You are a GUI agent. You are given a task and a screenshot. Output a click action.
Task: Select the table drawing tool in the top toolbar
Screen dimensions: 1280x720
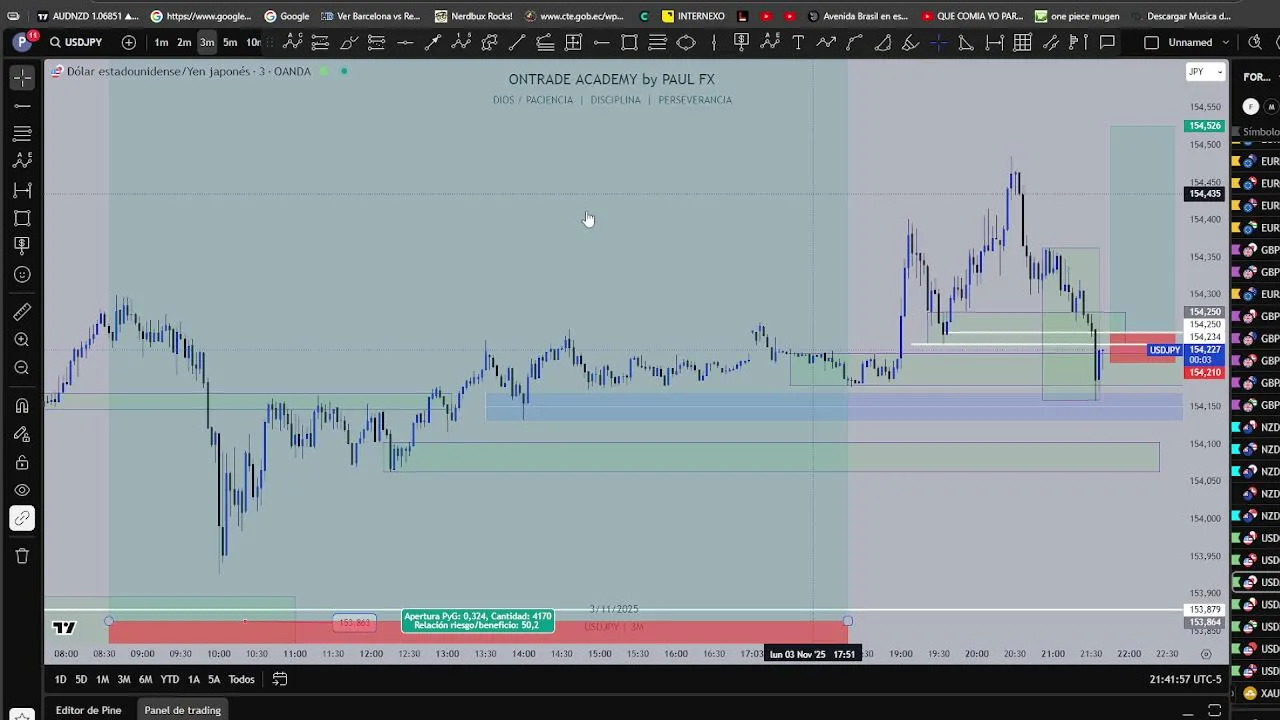[1022, 42]
